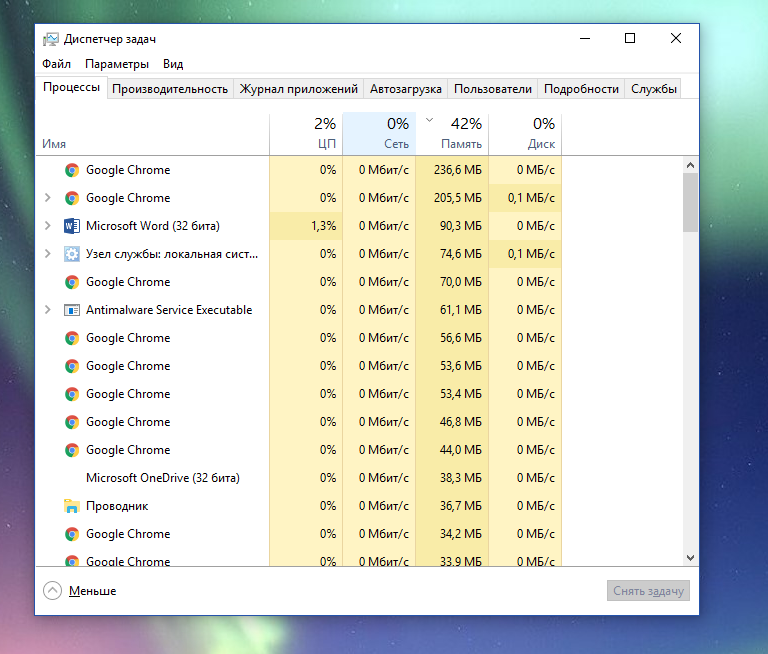The height and width of the screenshot is (654, 768).
Task: Click the 36,7 МБ memory value
Action: point(460,506)
